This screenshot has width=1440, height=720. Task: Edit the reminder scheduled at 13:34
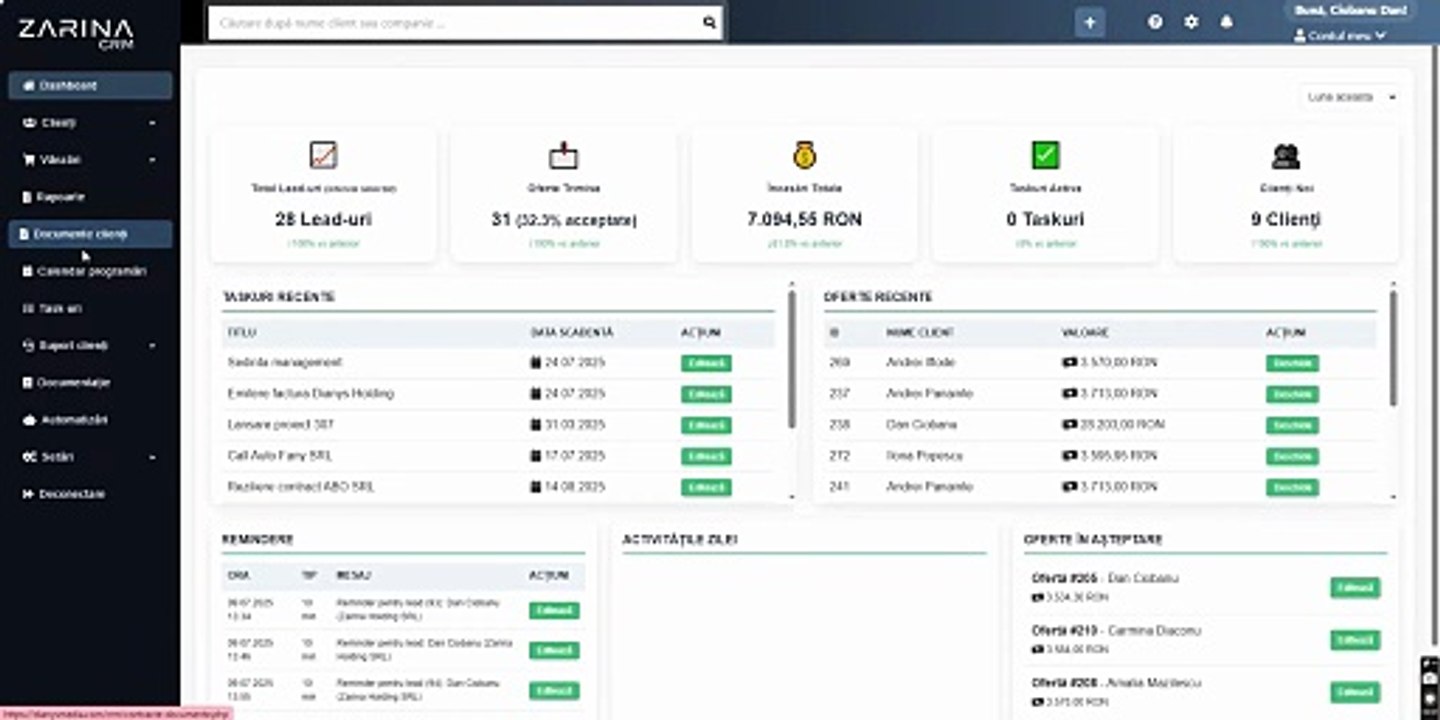coord(554,610)
